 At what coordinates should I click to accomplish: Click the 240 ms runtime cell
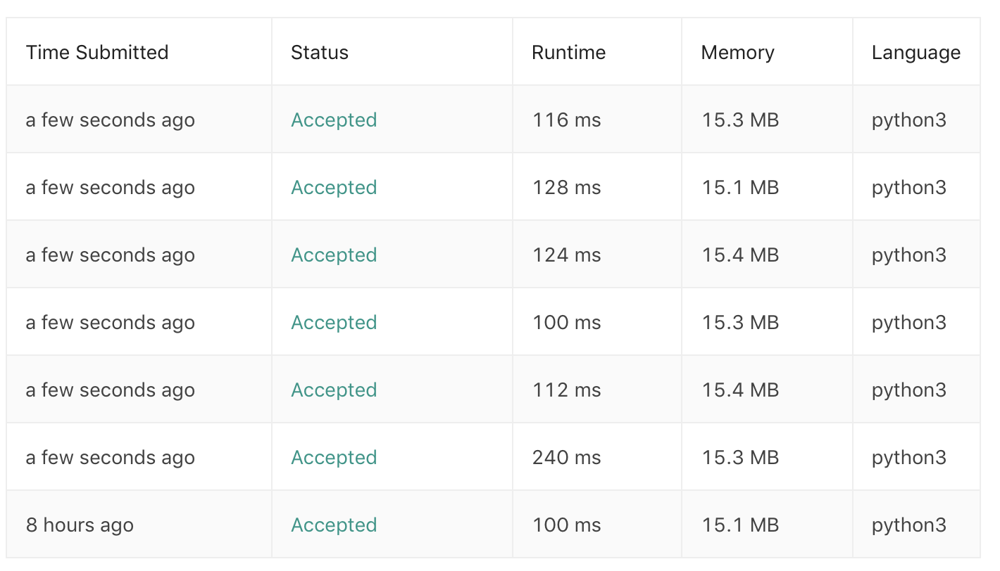(566, 457)
